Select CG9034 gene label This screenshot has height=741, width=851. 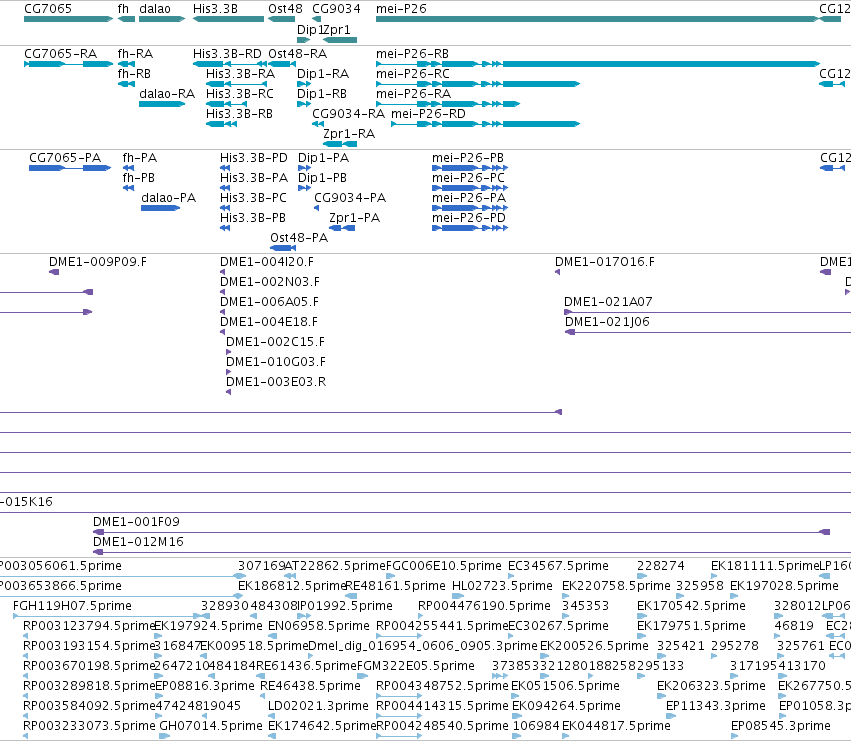(336, 9)
